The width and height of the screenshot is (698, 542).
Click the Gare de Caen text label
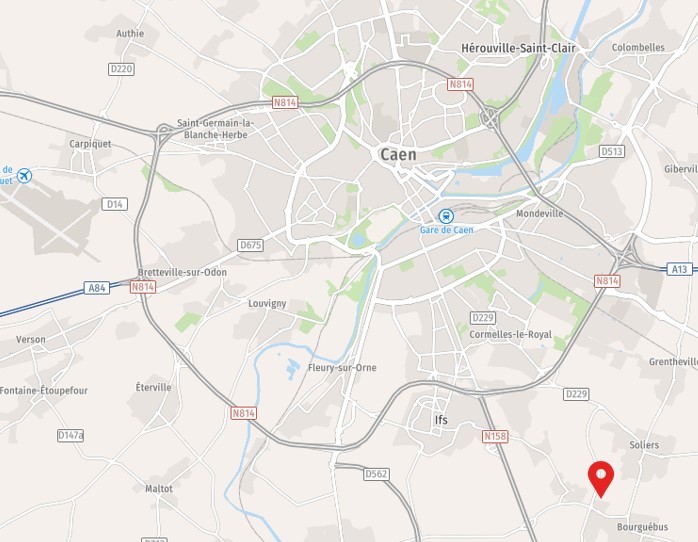(446, 230)
